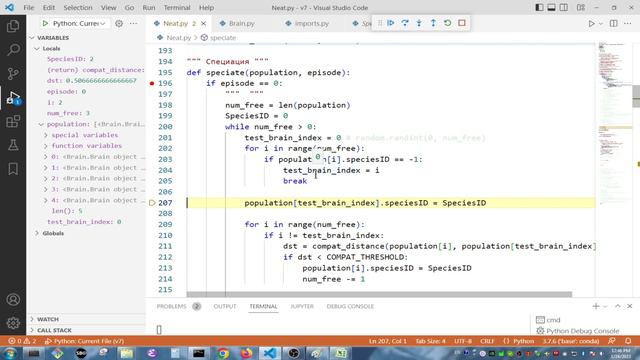
Task: Close the Neat.py tab
Action: click(203, 23)
